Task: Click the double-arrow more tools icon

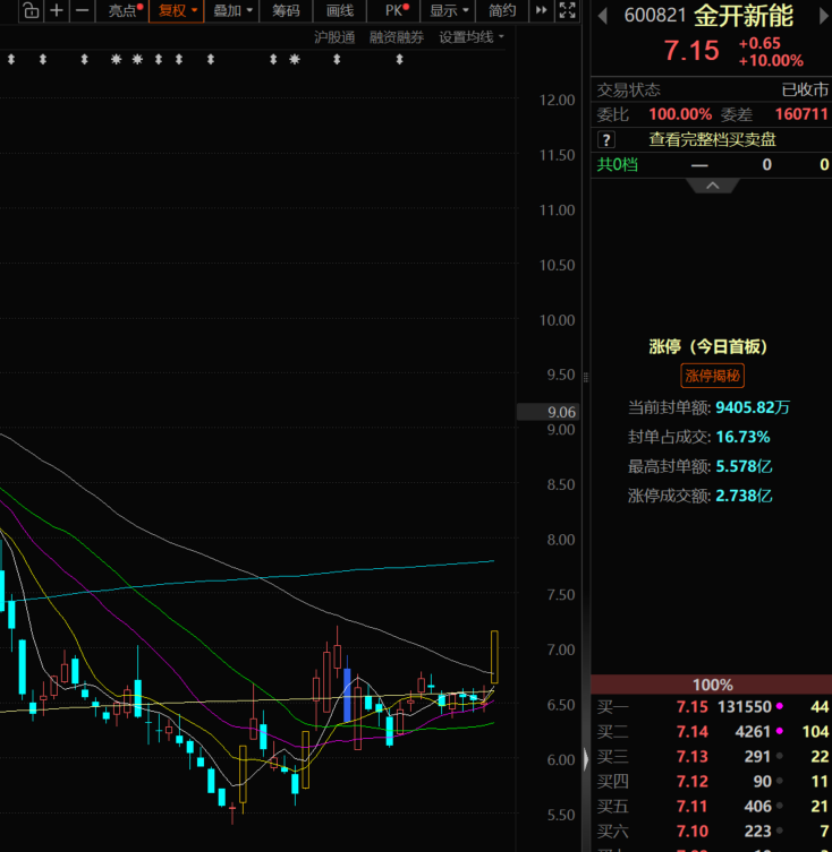Action: [541, 10]
